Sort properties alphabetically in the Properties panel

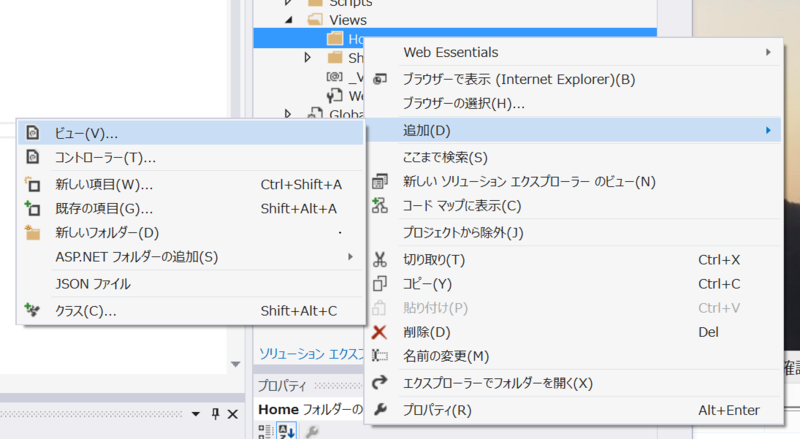click(286, 432)
